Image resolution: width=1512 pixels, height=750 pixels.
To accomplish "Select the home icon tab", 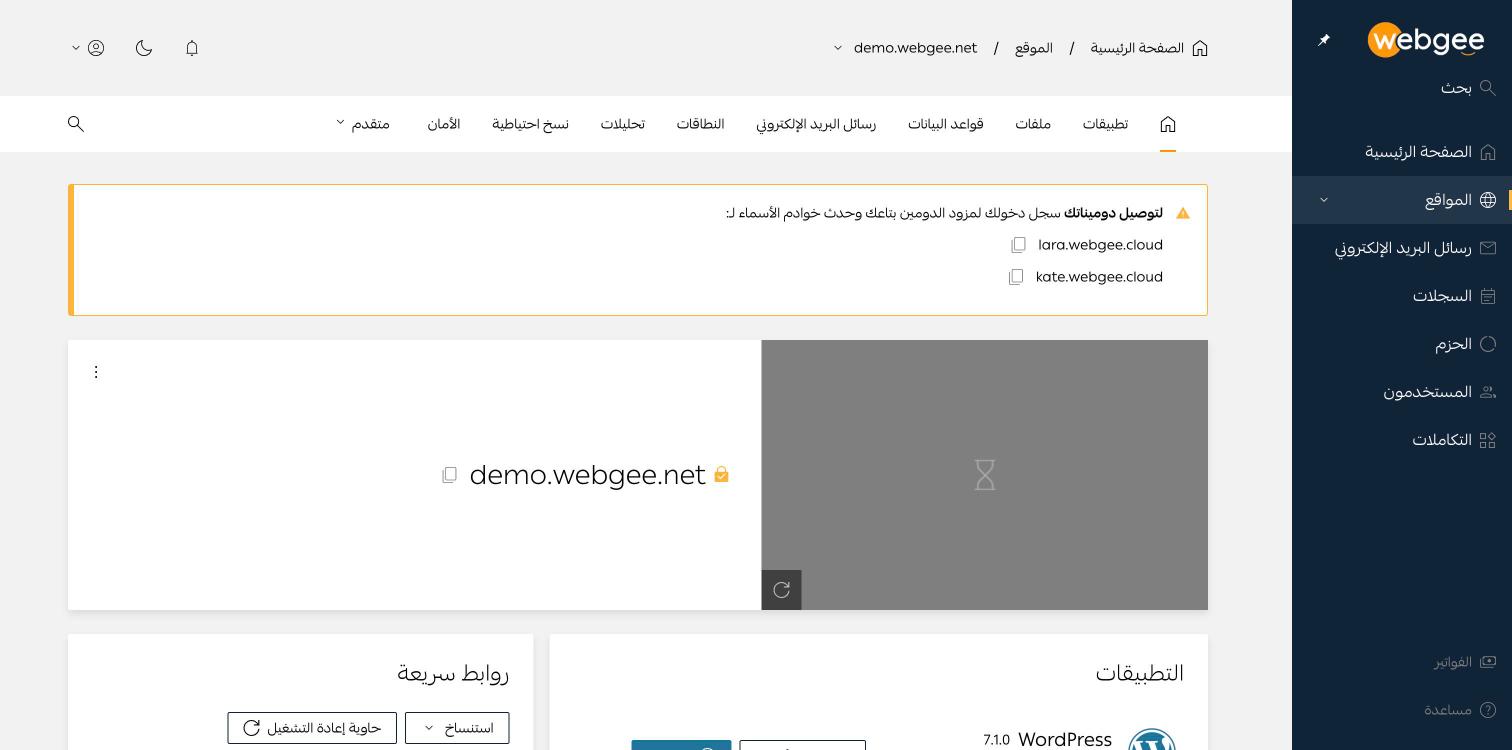I will (x=1168, y=124).
